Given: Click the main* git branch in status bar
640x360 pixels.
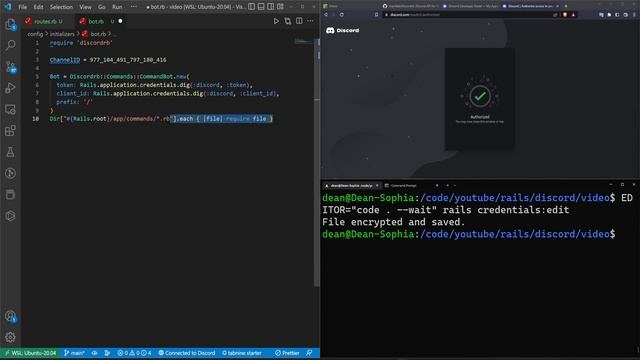Looking at the screenshot, I should click(x=75, y=353).
